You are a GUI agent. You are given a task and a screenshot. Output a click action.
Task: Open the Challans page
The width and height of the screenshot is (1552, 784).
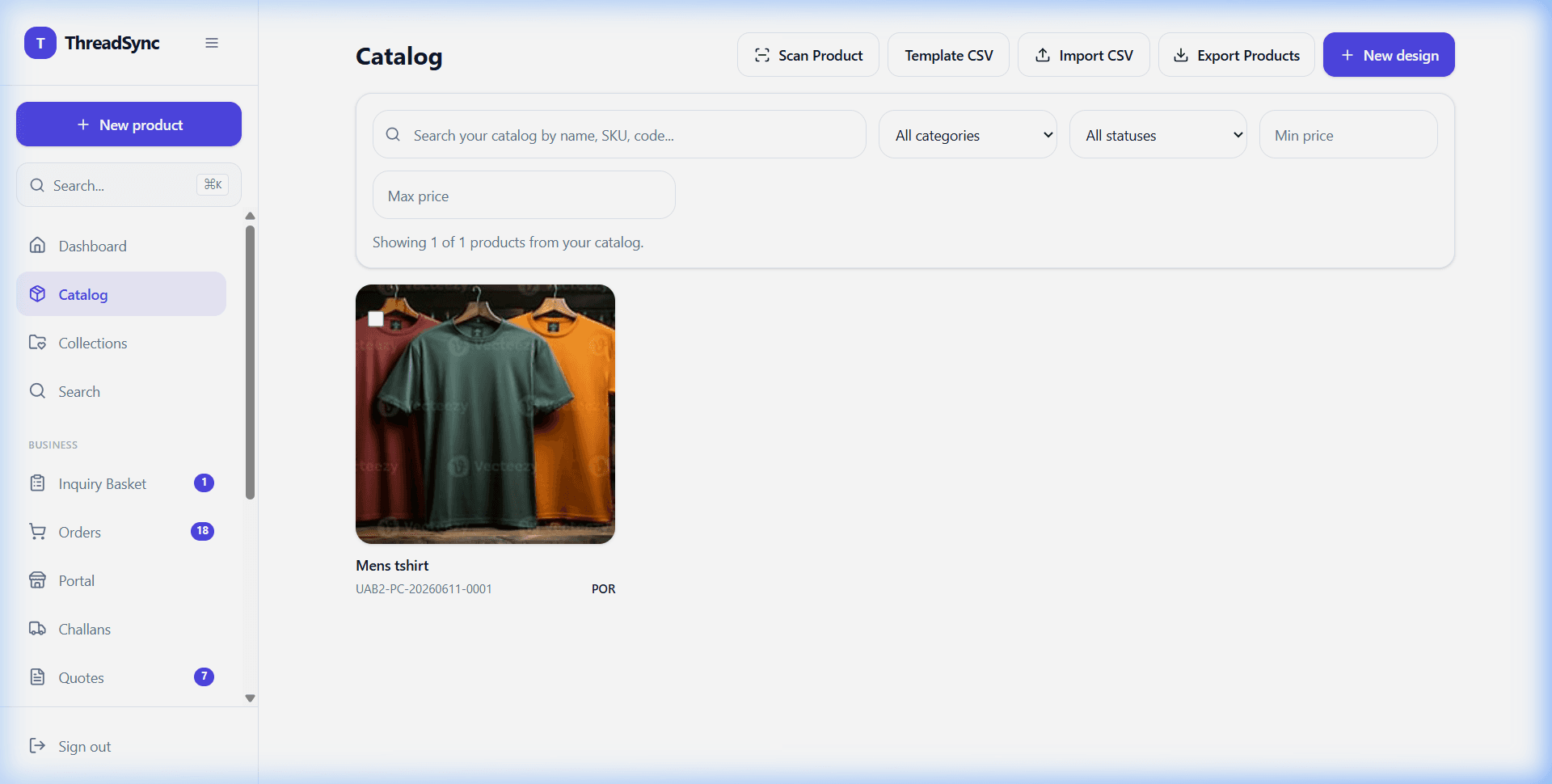point(121,629)
